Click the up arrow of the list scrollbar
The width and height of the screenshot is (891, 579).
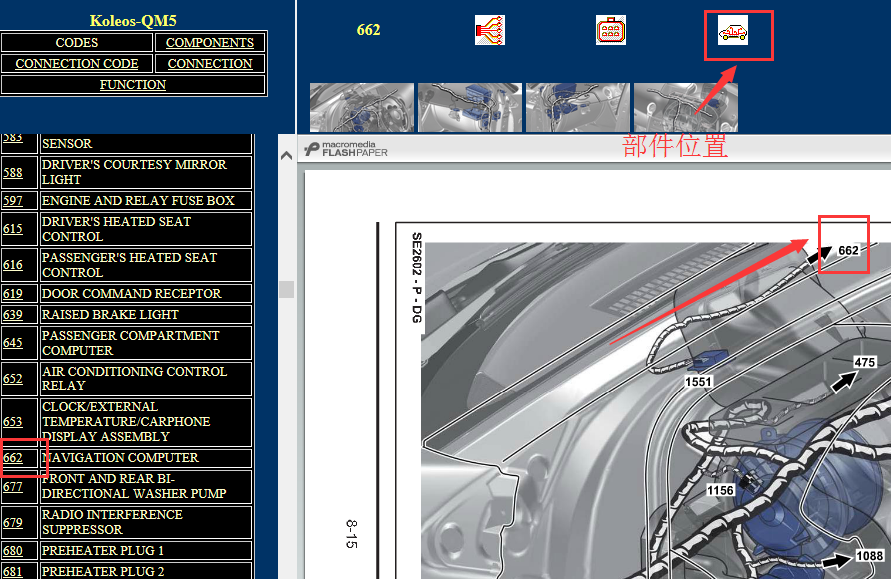click(x=286, y=155)
